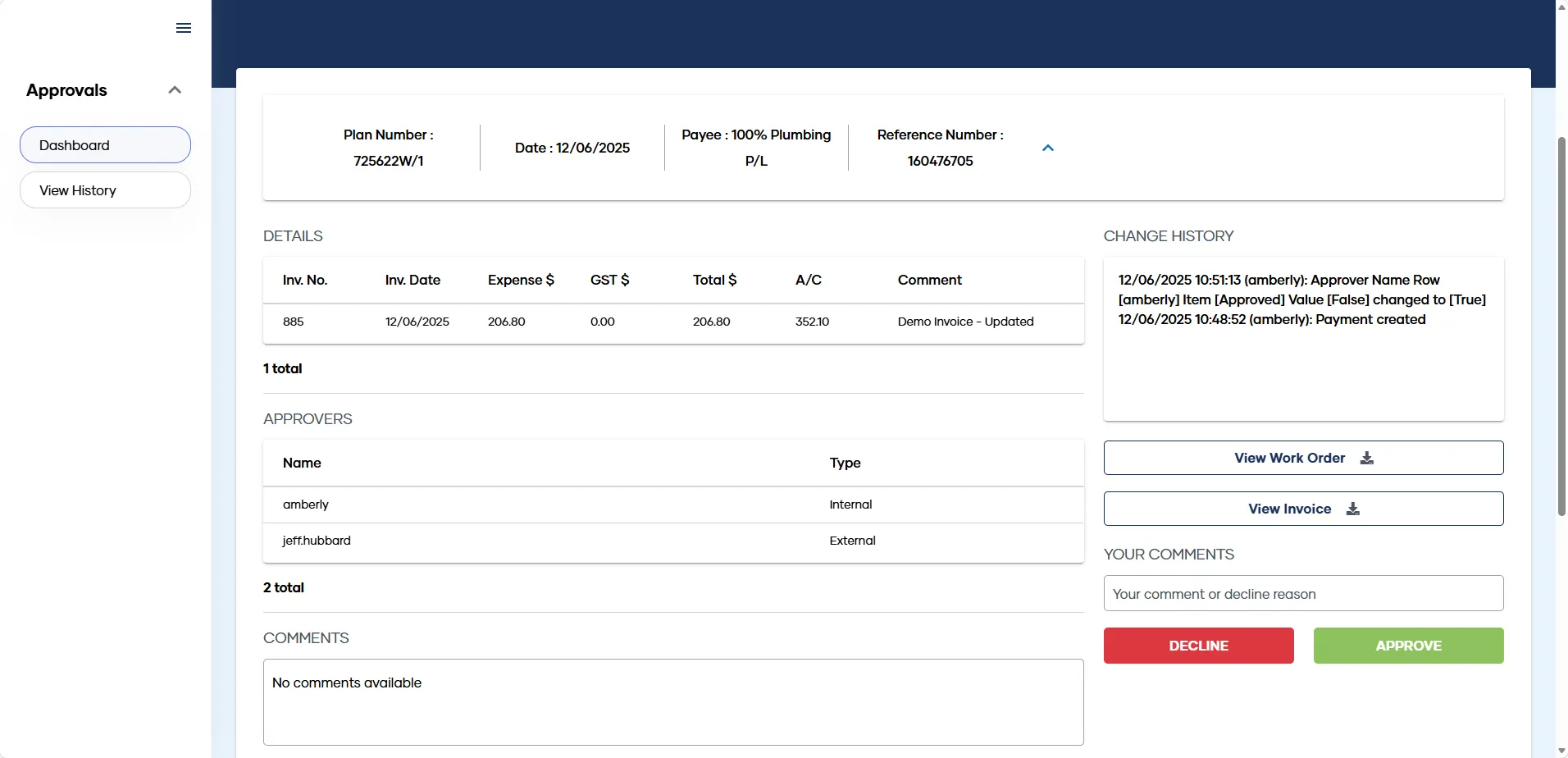
Task: Click the View Invoice download icon
Action: 1353,509
